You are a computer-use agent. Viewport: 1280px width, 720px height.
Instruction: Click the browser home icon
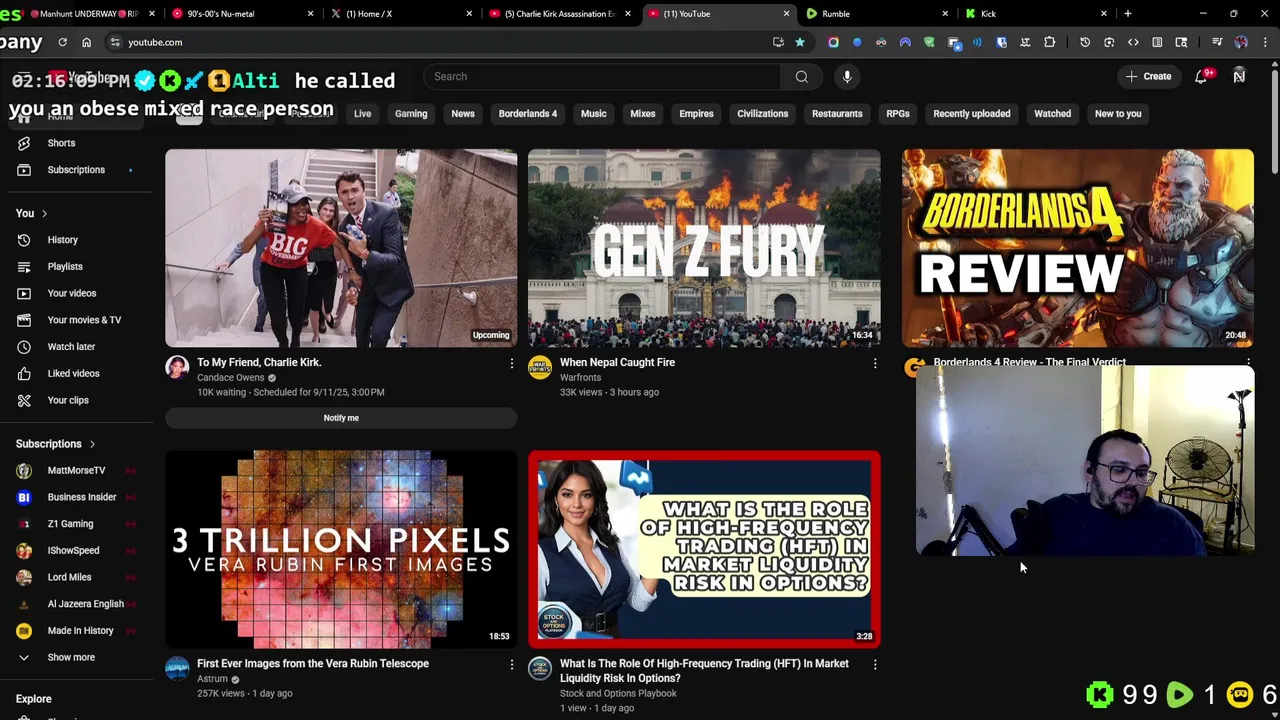coord(86,42)
